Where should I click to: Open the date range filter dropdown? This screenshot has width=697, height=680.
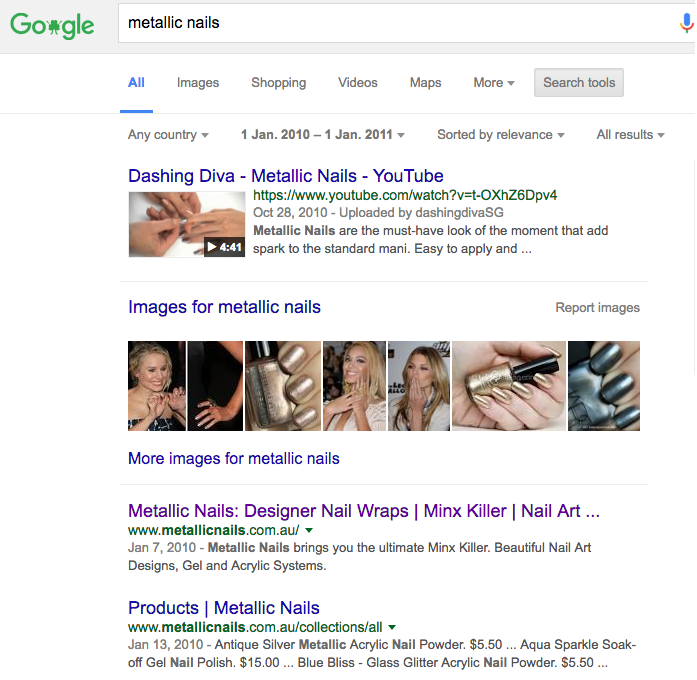323,135
